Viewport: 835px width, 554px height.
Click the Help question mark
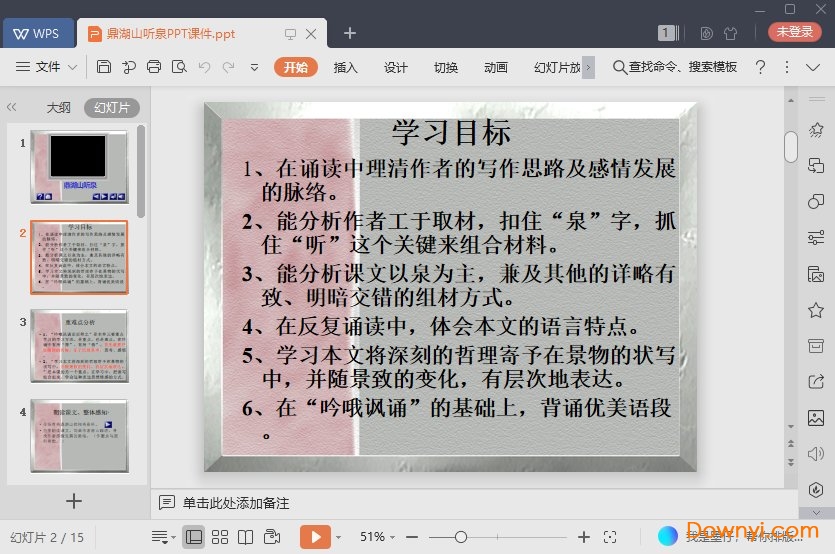pyautogui.click(x=760, y=67)
